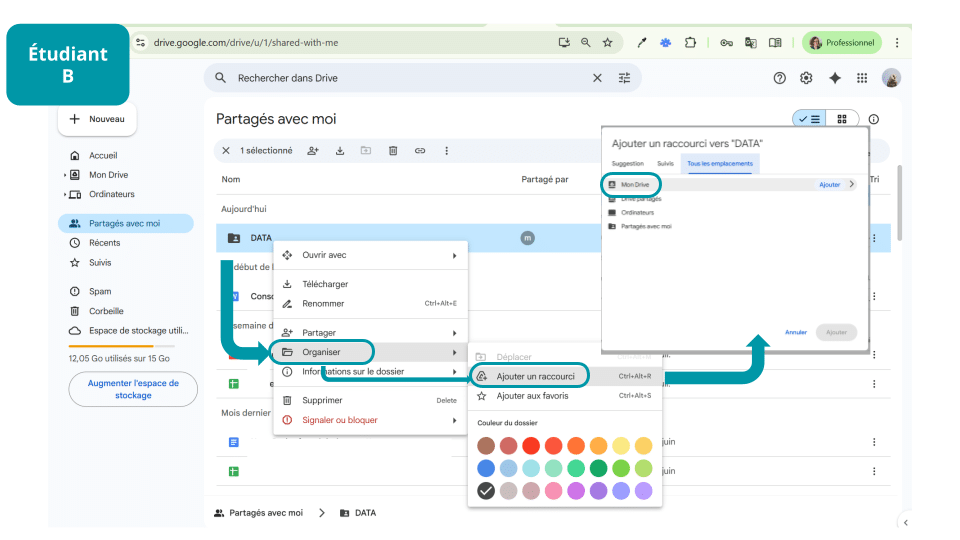Select Ajouter un raccourci menu entry
Viewport: 960px width, 540px height.
[535, 376]
